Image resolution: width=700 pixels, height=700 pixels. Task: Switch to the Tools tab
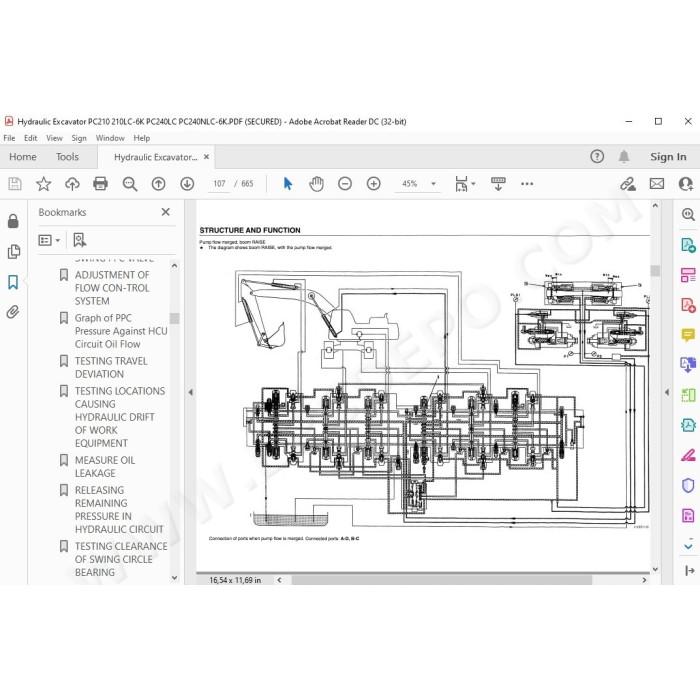click(x=67, y=157)
